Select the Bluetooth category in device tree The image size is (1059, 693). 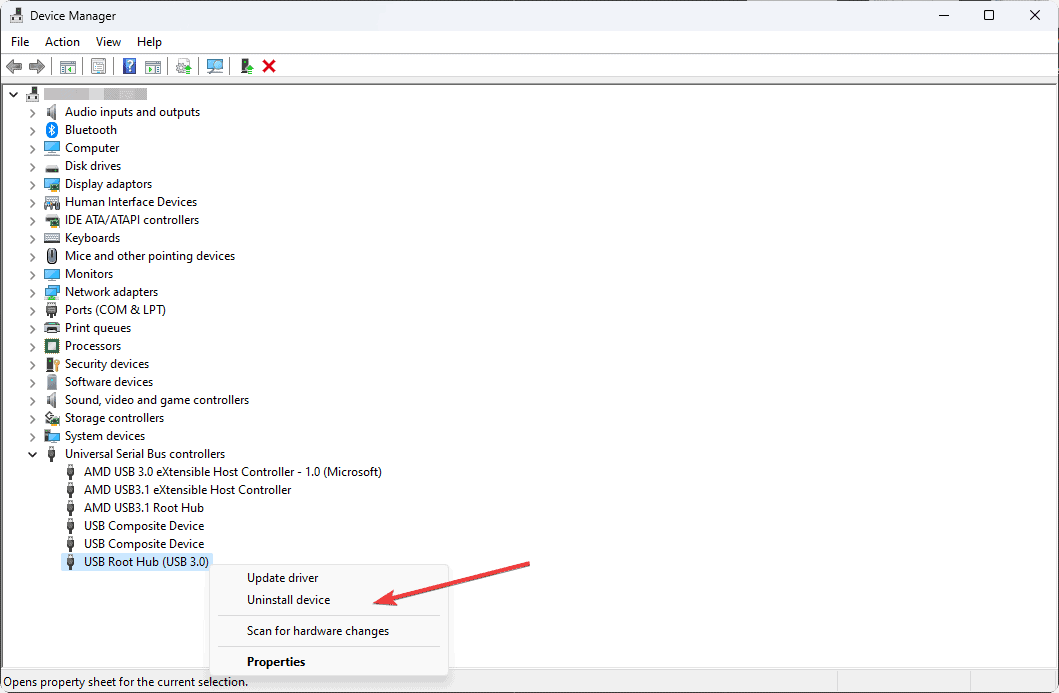pos(89,129)
